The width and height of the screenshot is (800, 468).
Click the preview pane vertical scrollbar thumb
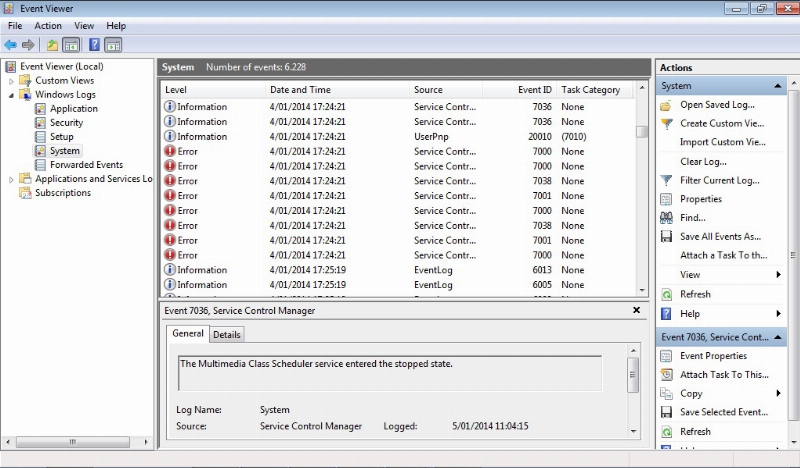633,375
